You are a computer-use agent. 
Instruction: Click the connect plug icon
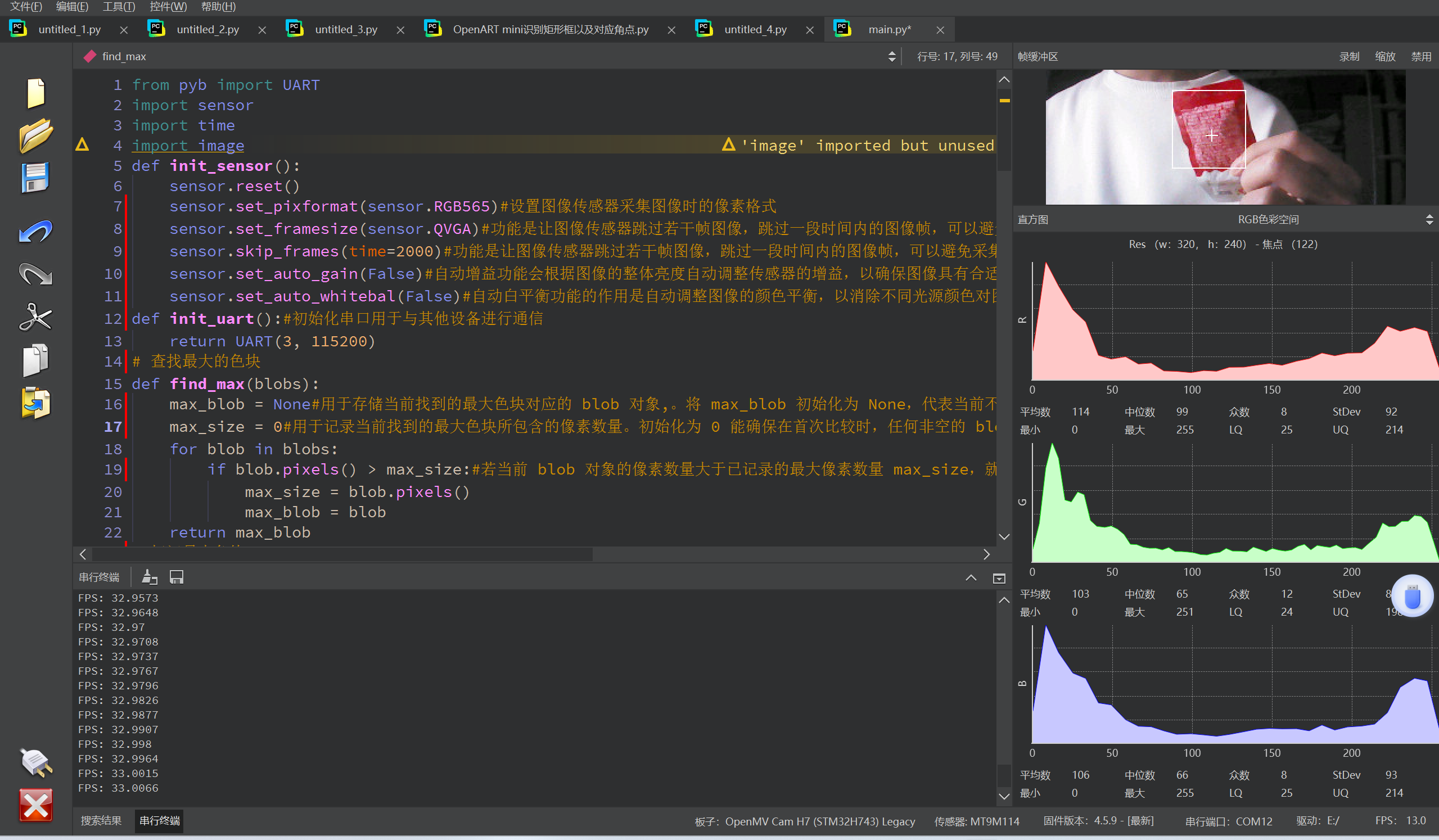tap(35, 762)
